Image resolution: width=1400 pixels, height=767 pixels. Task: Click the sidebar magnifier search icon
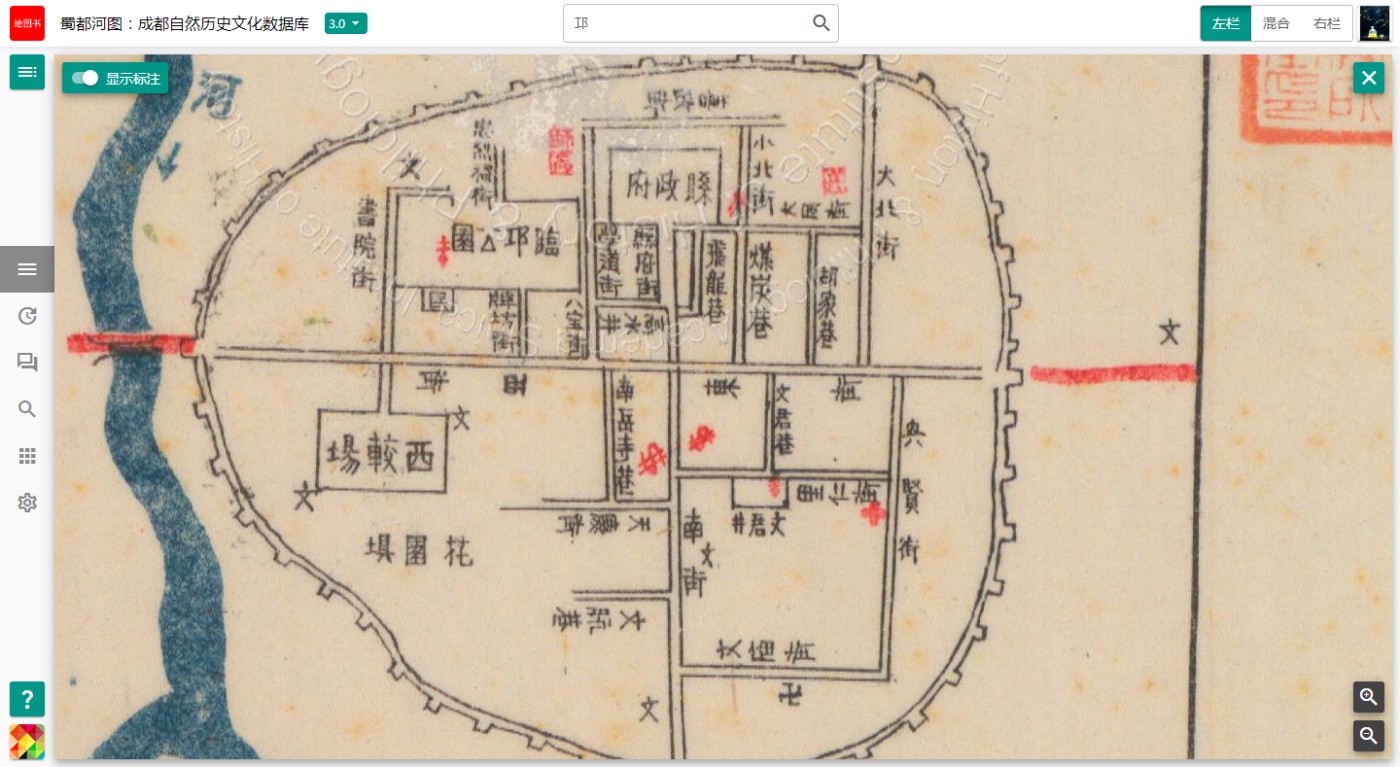(x=27, y=409)
